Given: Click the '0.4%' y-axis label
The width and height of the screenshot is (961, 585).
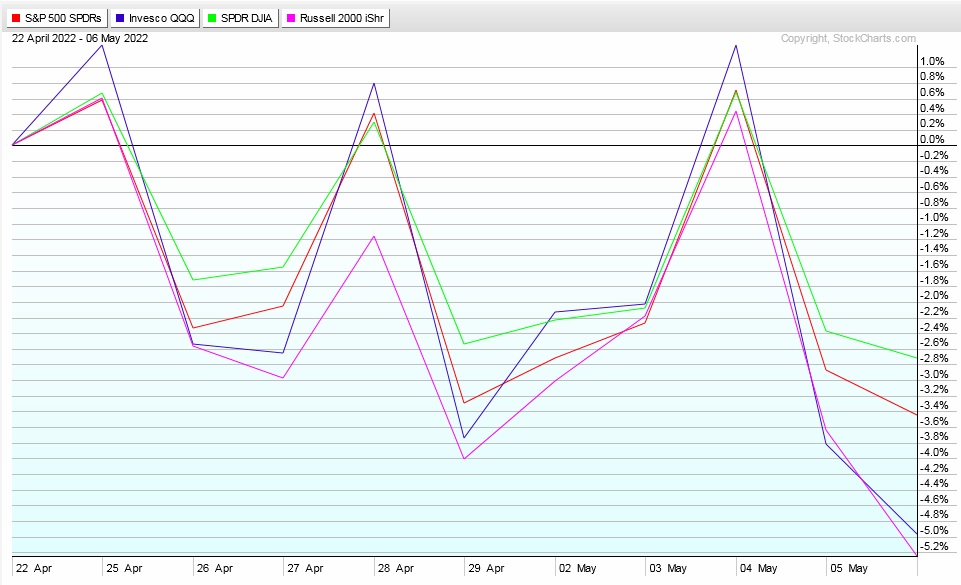Looking at the screenshot, I should coord(932,108).
